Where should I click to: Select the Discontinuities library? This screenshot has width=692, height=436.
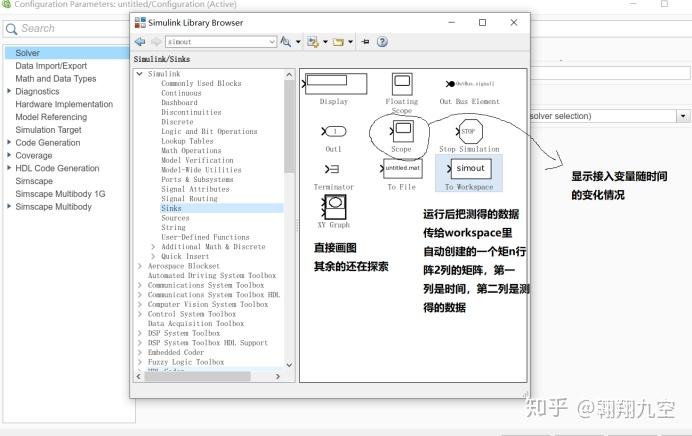(191, 112)
